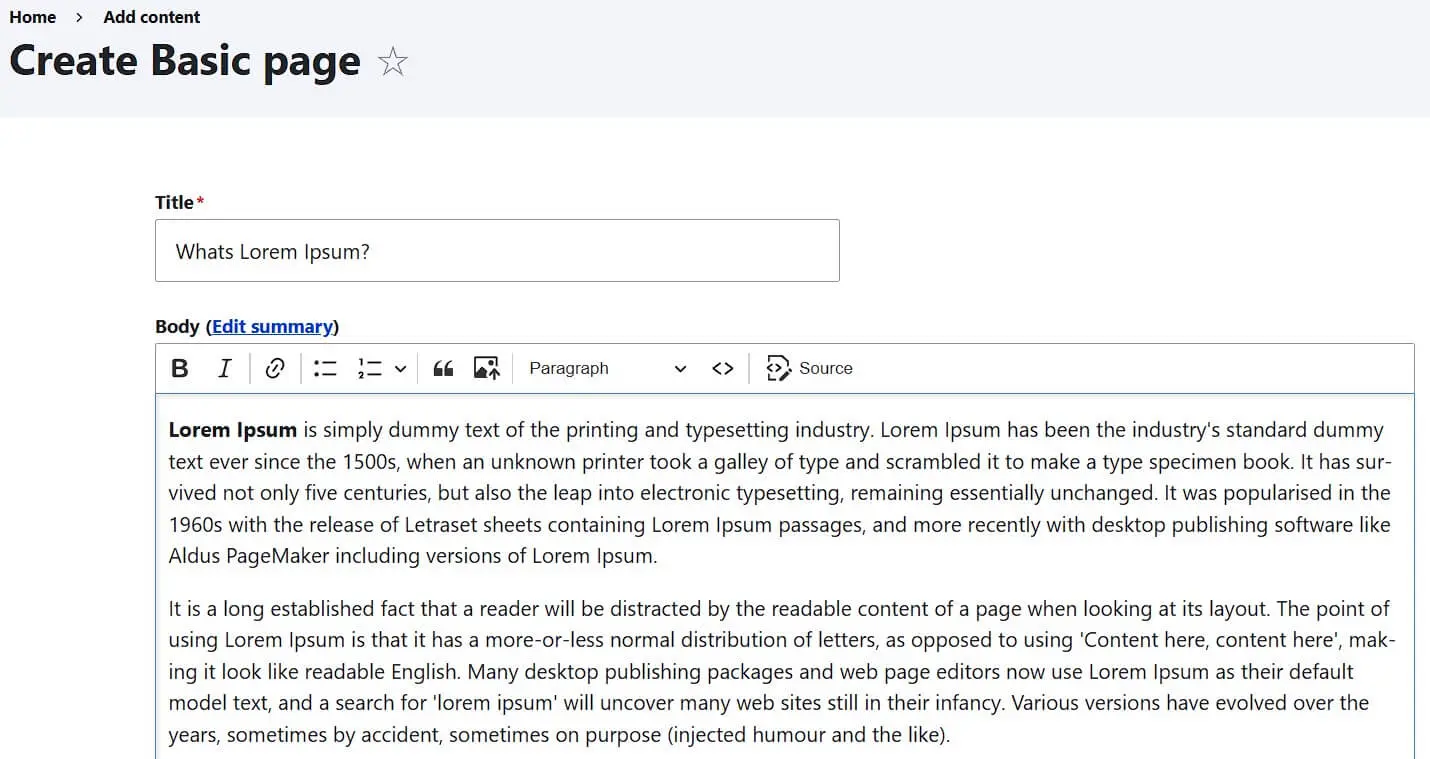1430x759 pixels.
Task: Click the bolded Lorem Ipsum text
Action: tap(231, 429)
